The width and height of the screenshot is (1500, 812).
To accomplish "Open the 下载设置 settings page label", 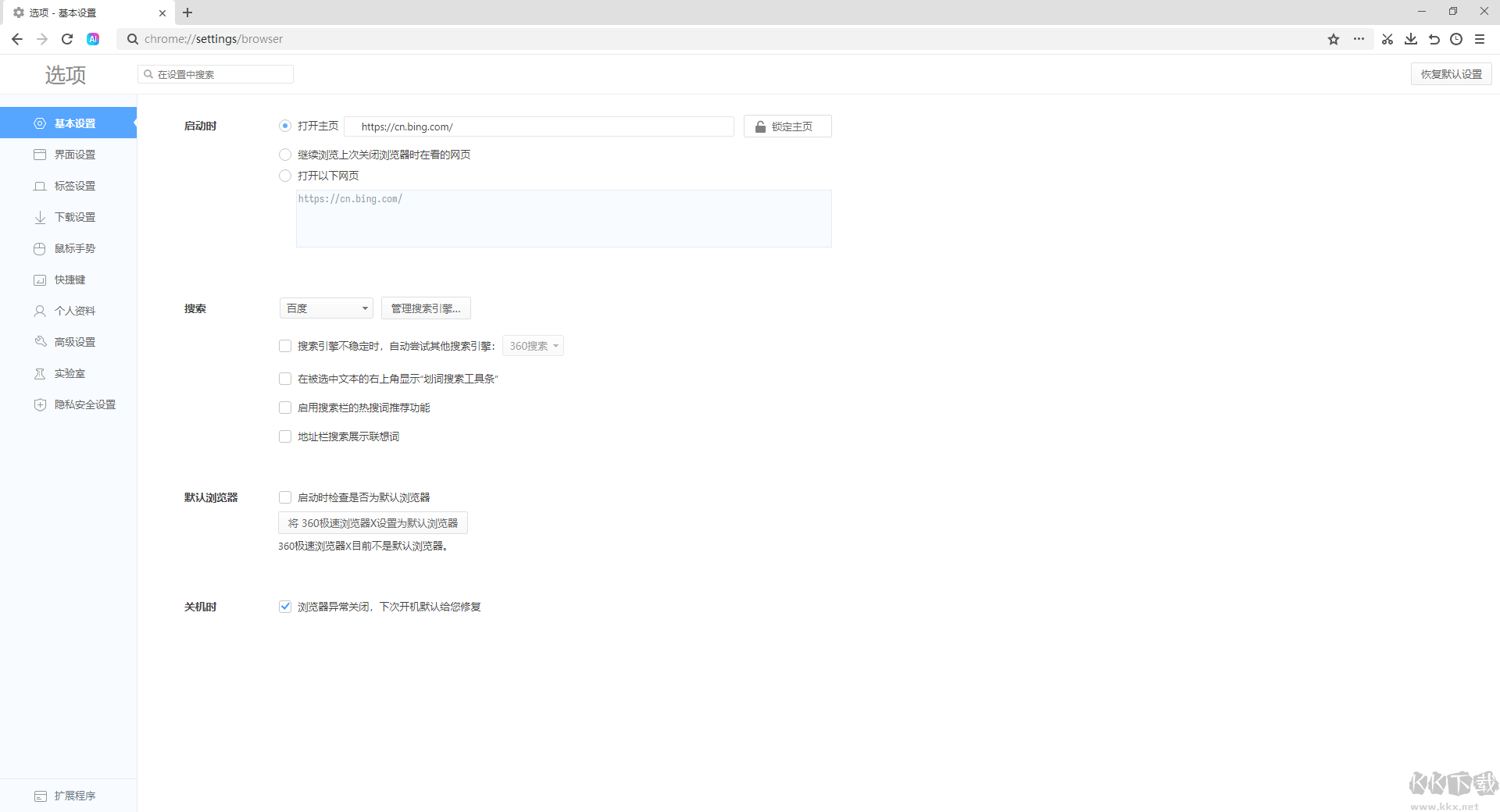I will click(75, 217).
